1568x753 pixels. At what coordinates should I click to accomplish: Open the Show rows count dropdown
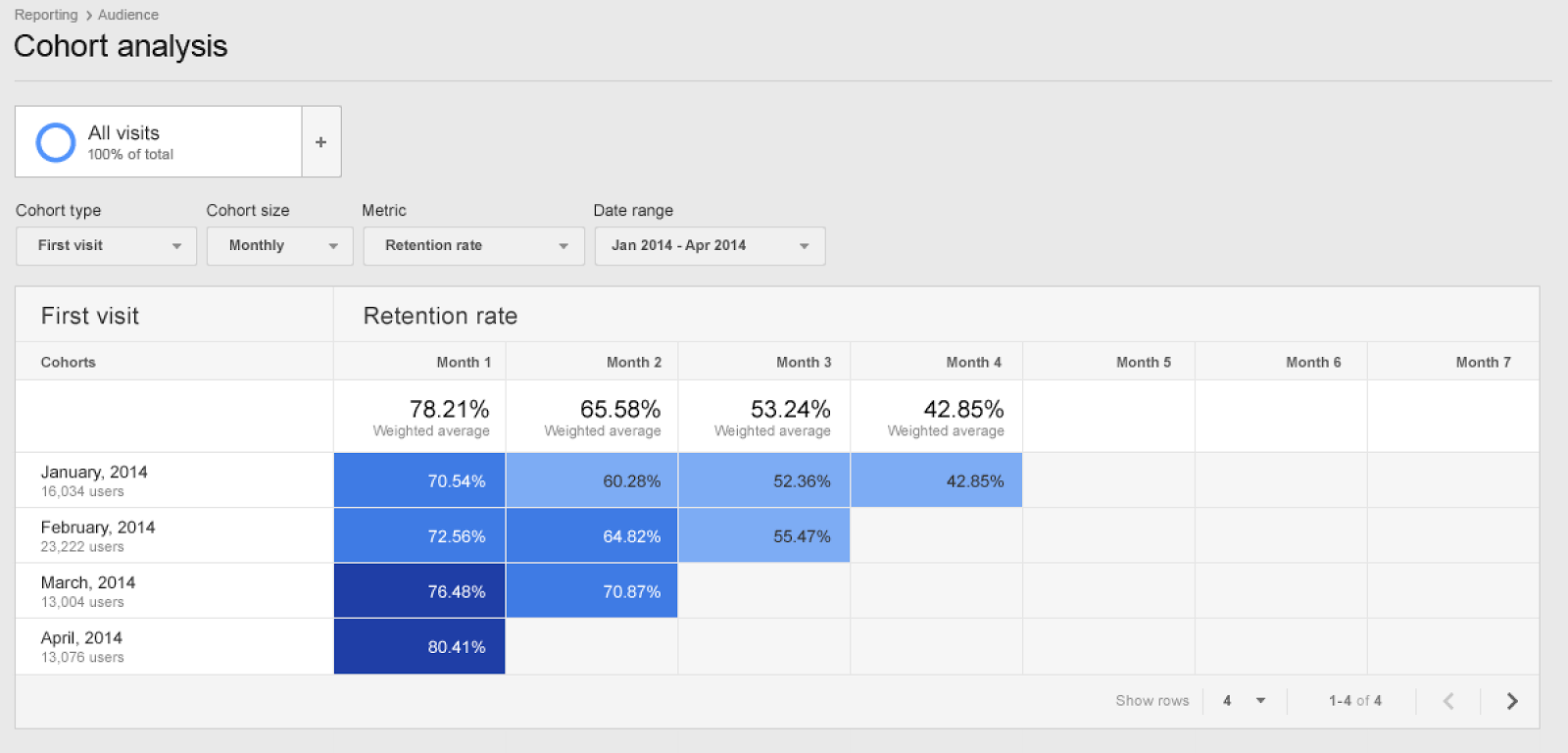pyautogui.click(x=1244, y=701)
